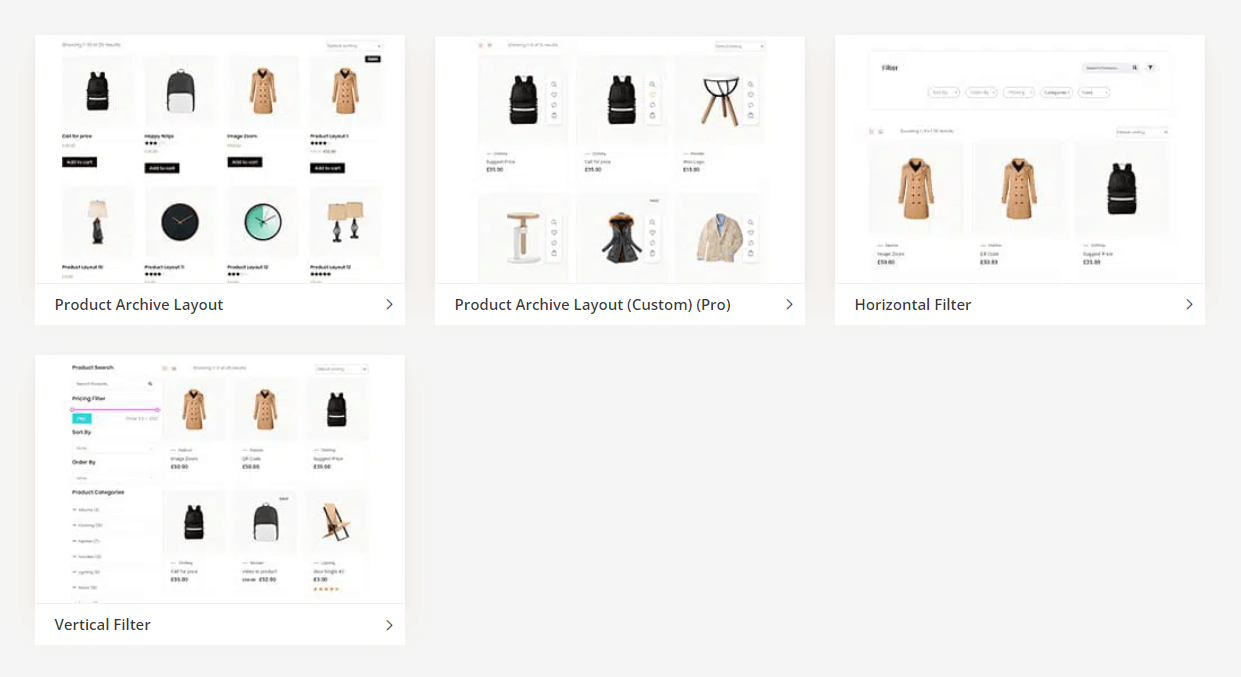1241x677 pixels.
Task: Open the filter funnel icon beside the search box
Action: pyautogui.click(x=1150, y=67)
